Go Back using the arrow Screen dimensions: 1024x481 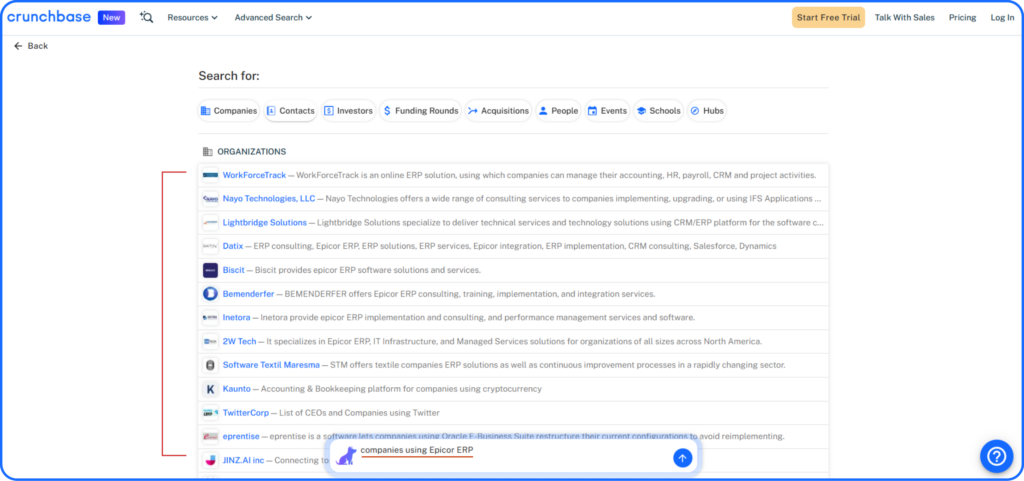point(31,46)
